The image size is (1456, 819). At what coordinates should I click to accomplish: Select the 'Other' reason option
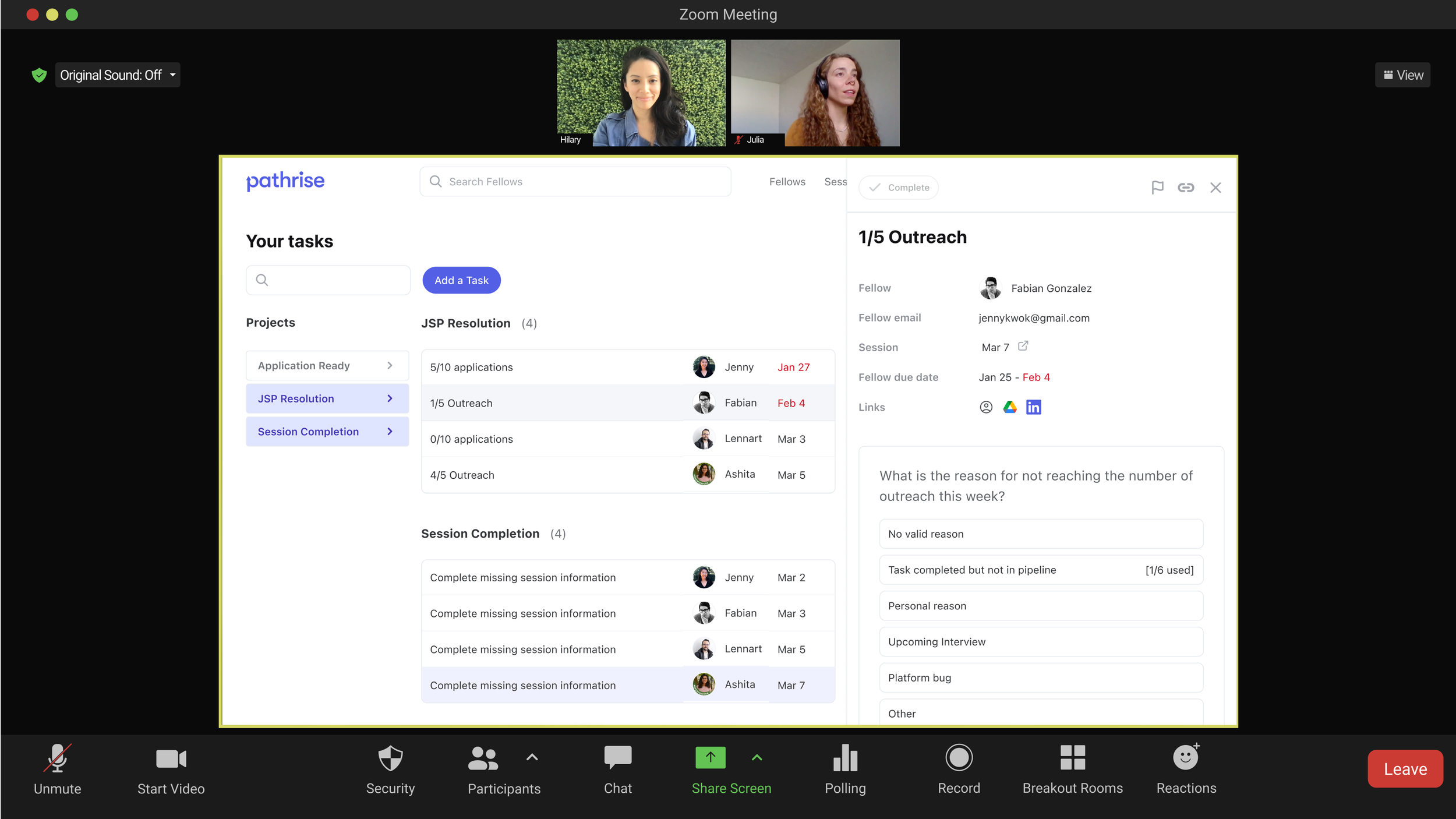pos(1041,712)
